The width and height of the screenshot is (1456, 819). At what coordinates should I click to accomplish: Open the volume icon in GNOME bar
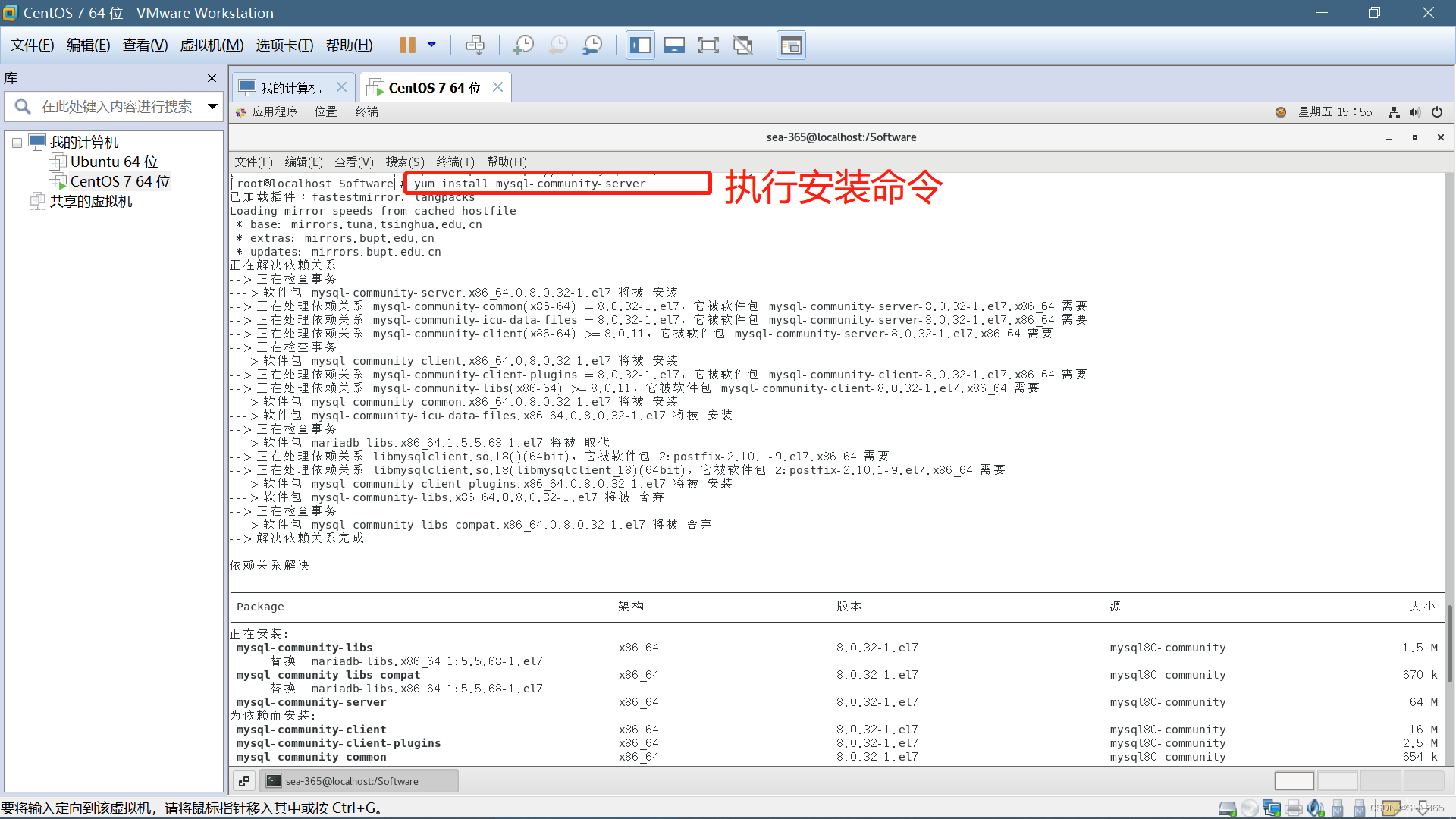[x=1415, y=112]
